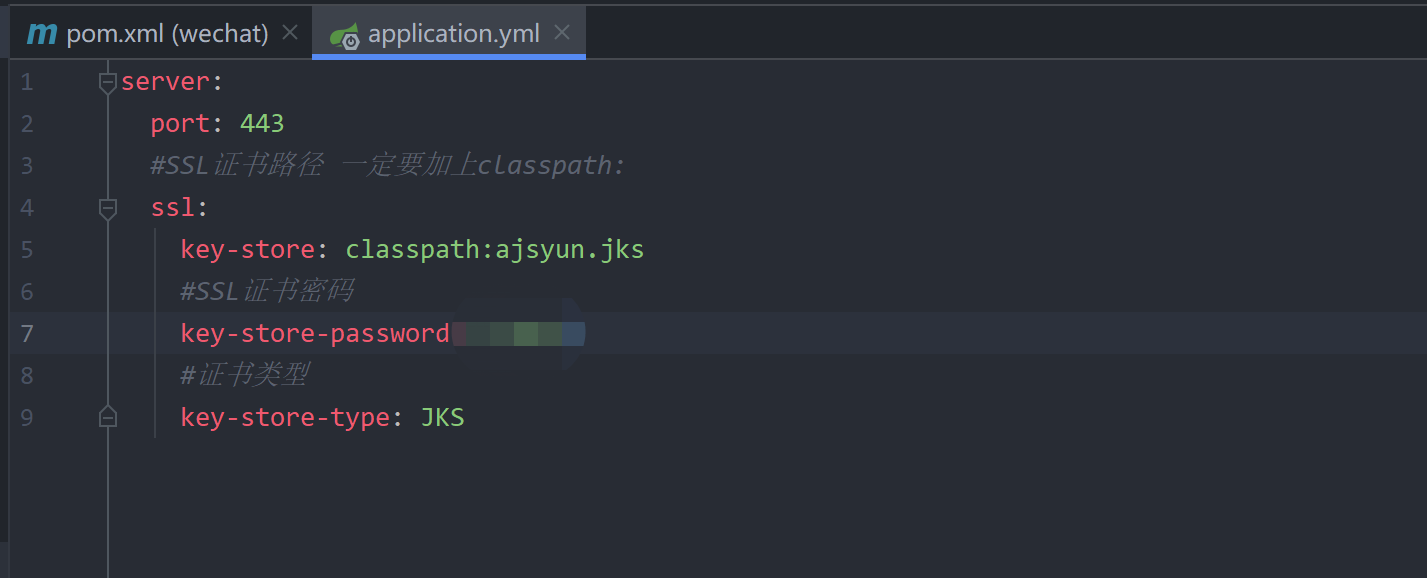Close the pom.xml (wechat) tab

click(290, 33)
